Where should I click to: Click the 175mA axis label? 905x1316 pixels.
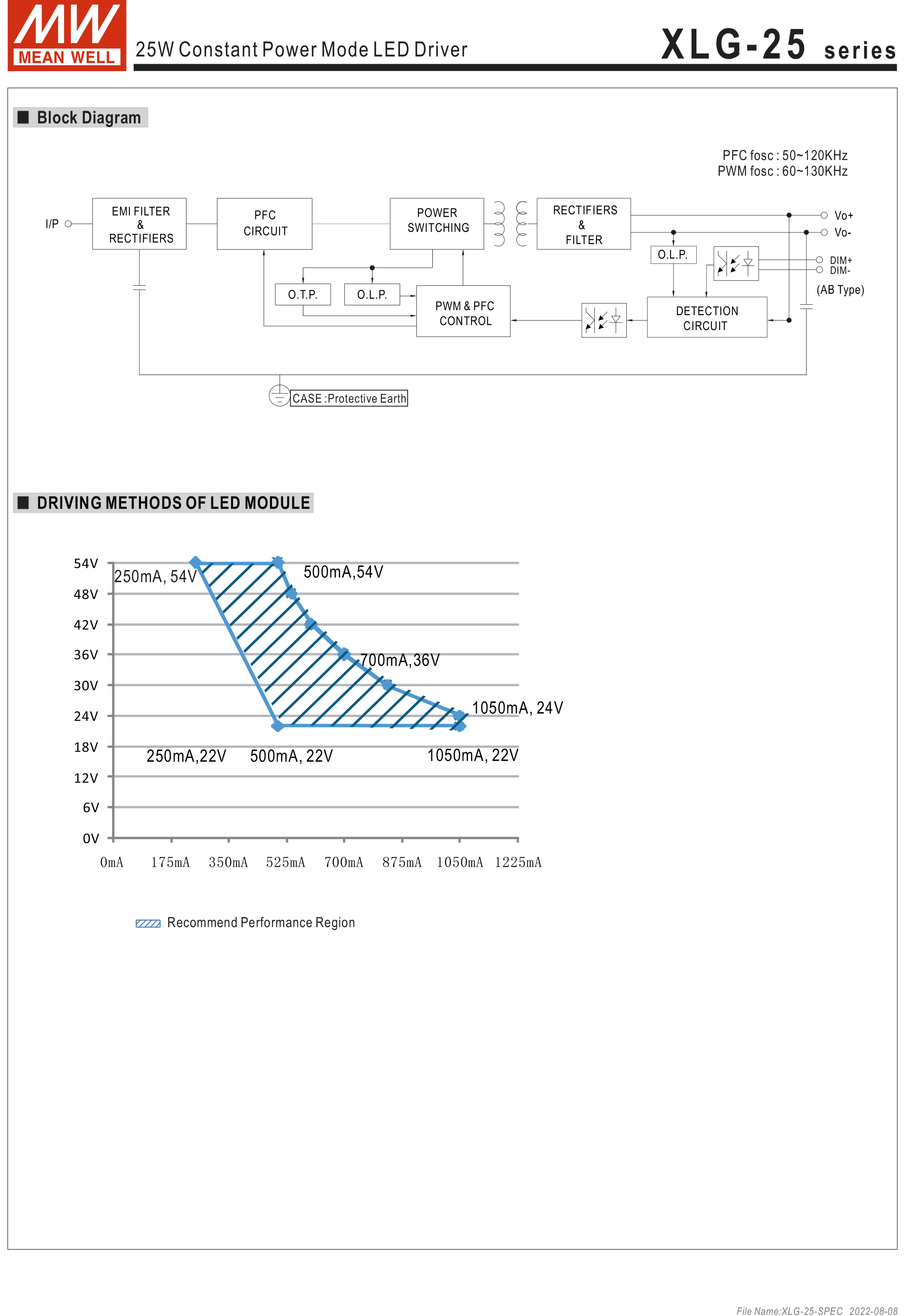pos(170,863)
